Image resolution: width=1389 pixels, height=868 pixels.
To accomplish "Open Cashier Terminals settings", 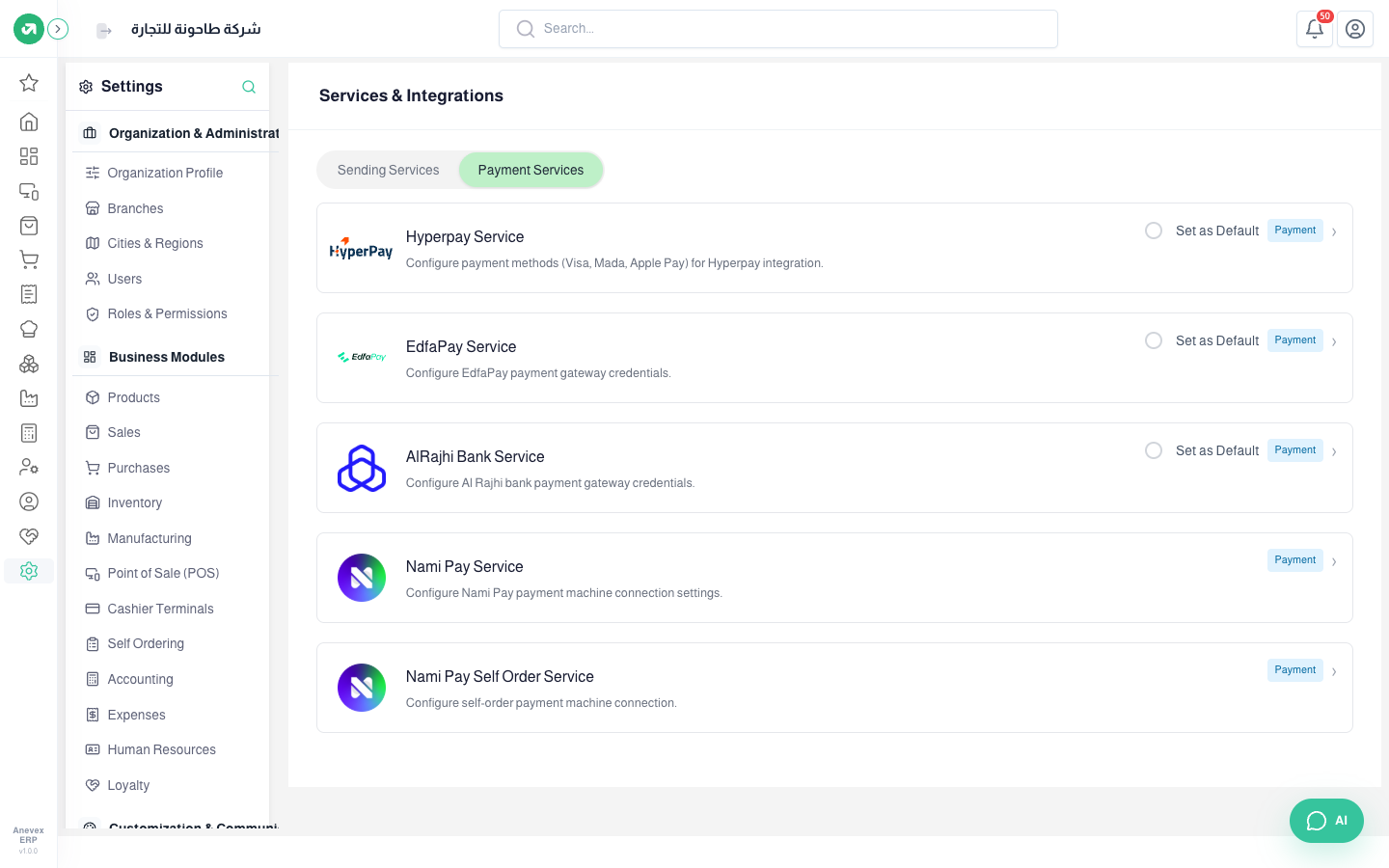I will (x=161, y=609).
